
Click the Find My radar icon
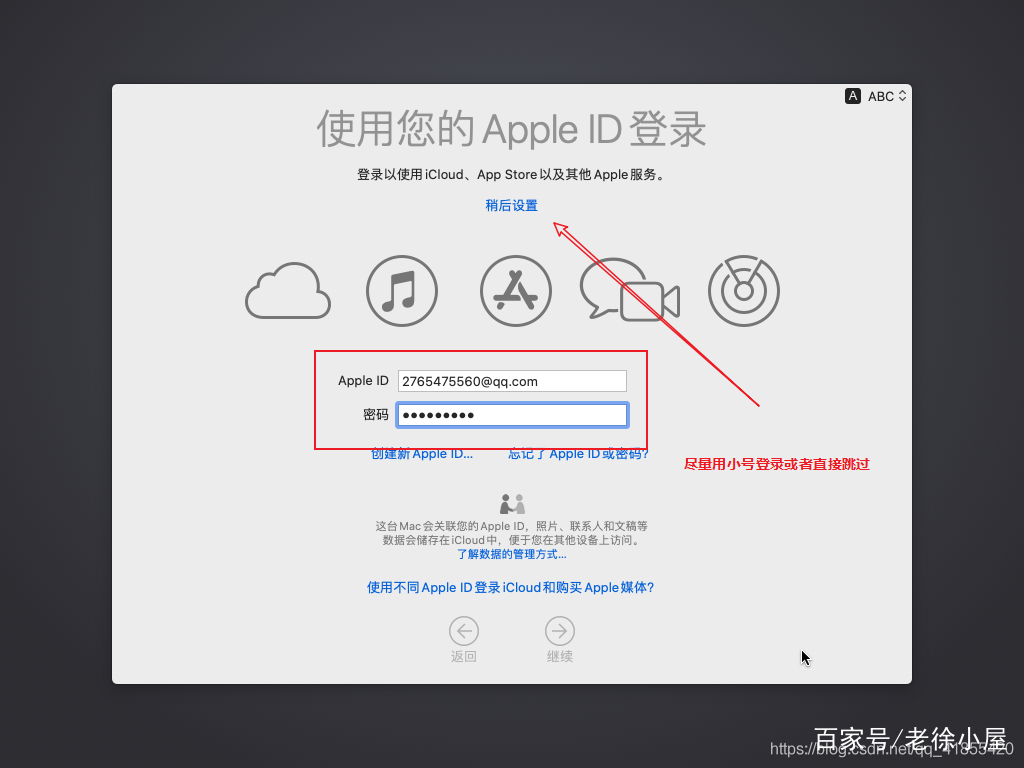744,291
